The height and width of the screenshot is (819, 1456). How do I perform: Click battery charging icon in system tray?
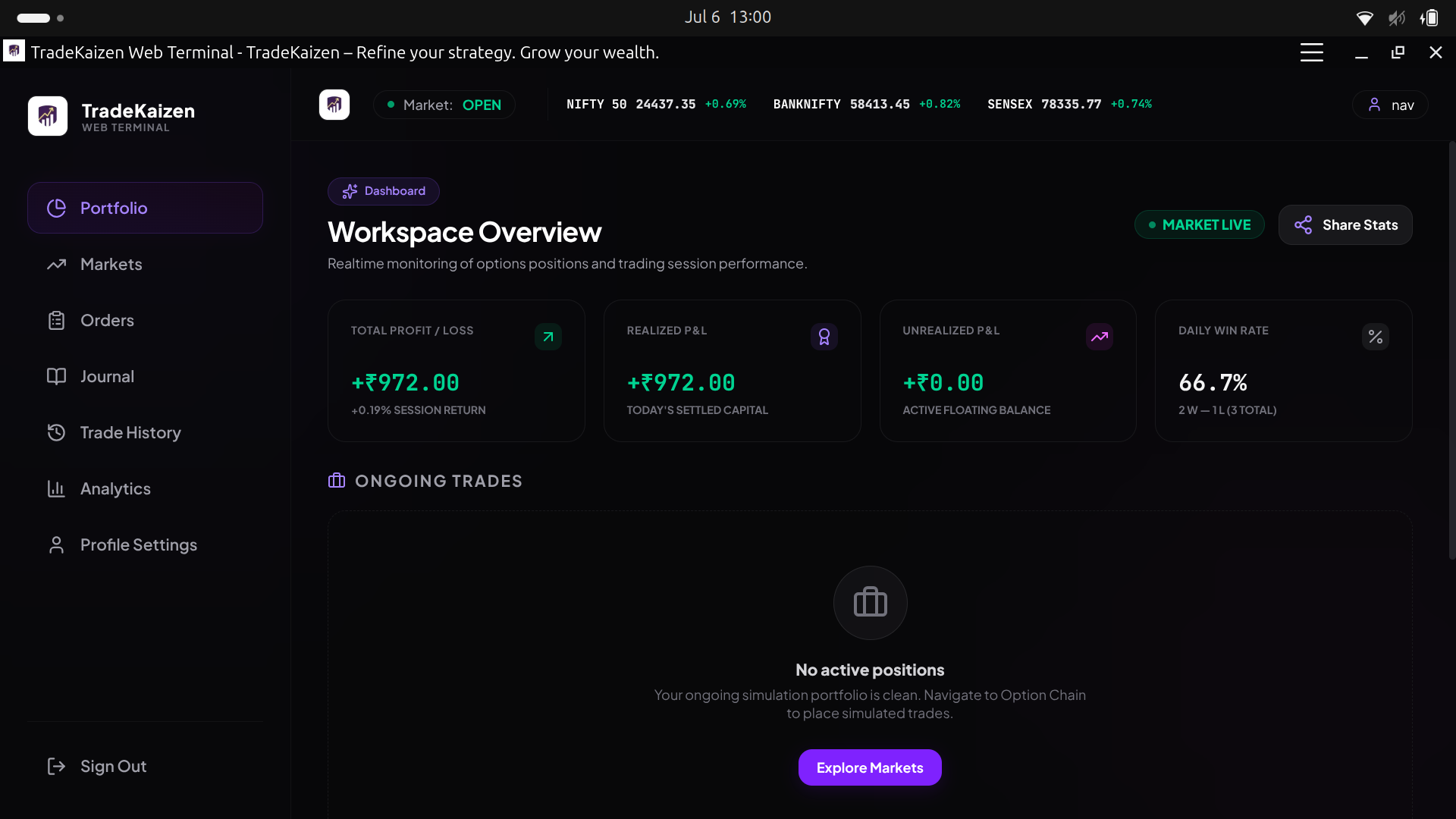click(x=1429, y=18)
